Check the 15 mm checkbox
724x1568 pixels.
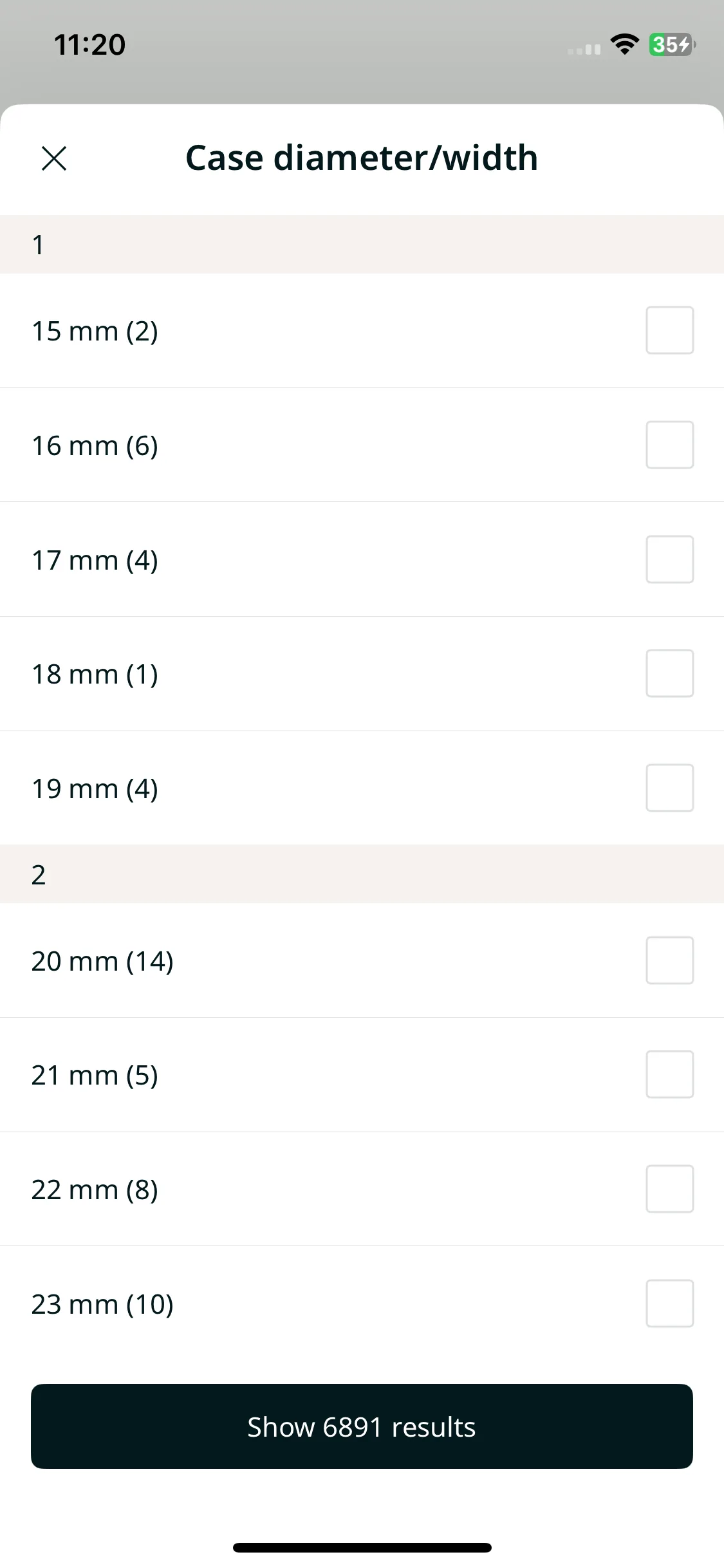pos(670,330)
